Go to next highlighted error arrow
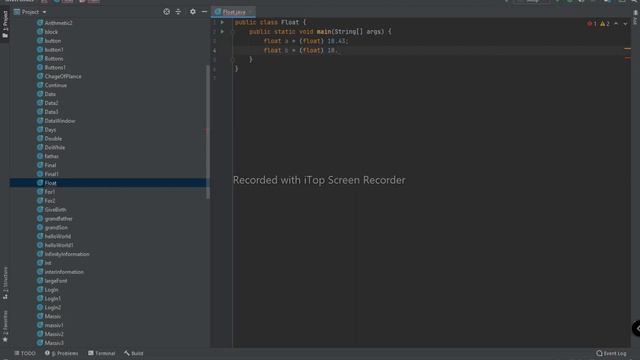Image resolution: width=640 pixels, height=360 pixels. pyautogui.click(x=625, y=24)
